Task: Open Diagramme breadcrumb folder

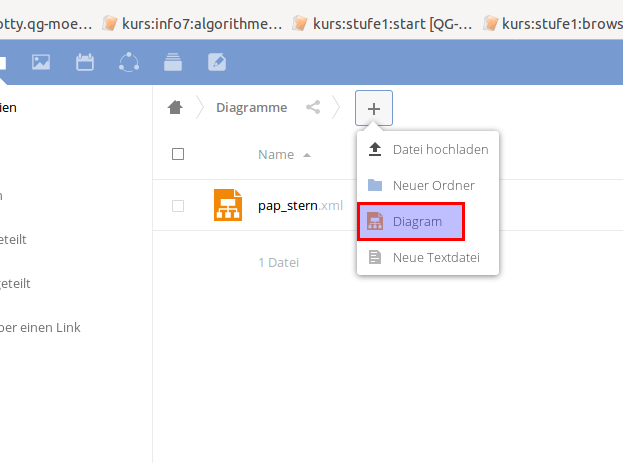Action: pos(252,108)
